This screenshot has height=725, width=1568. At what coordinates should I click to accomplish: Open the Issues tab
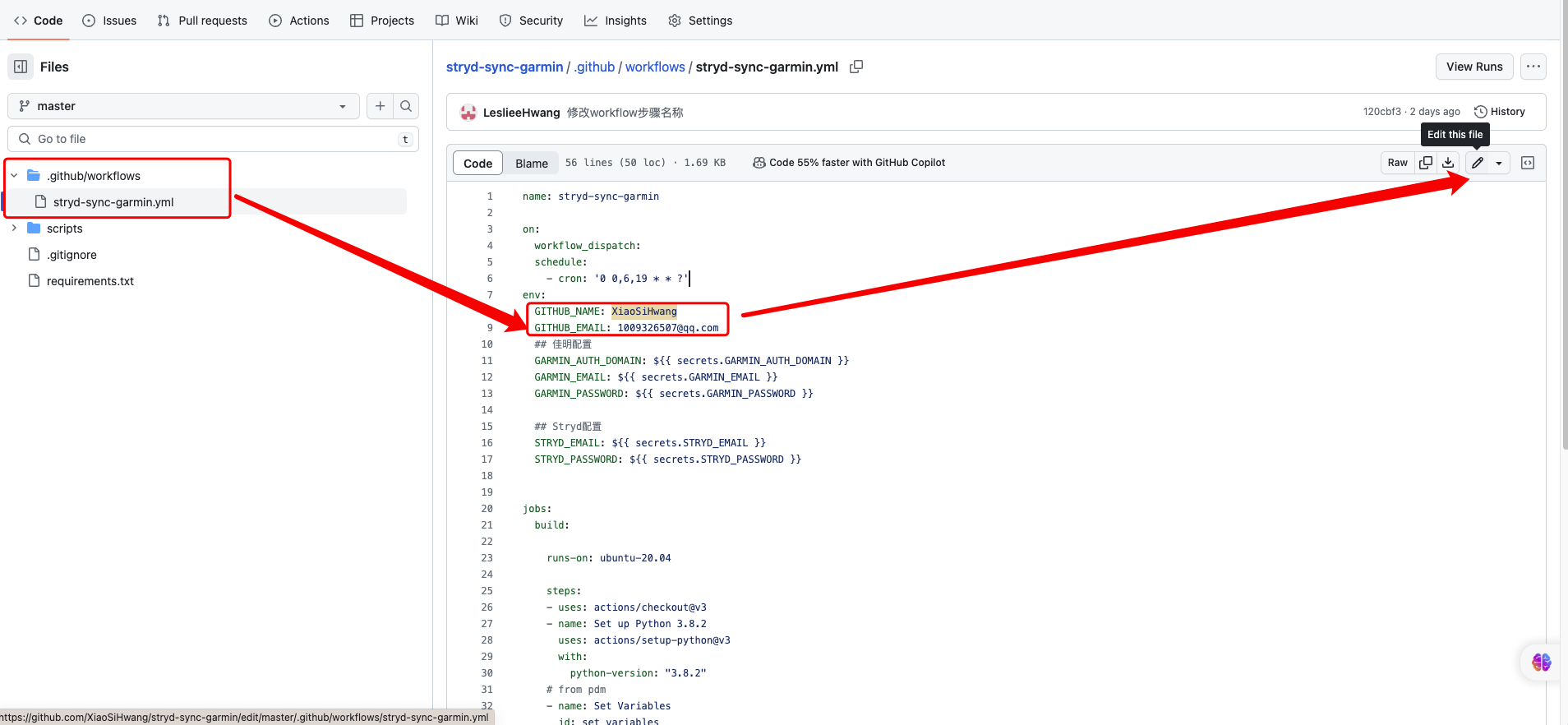[109, 21]
